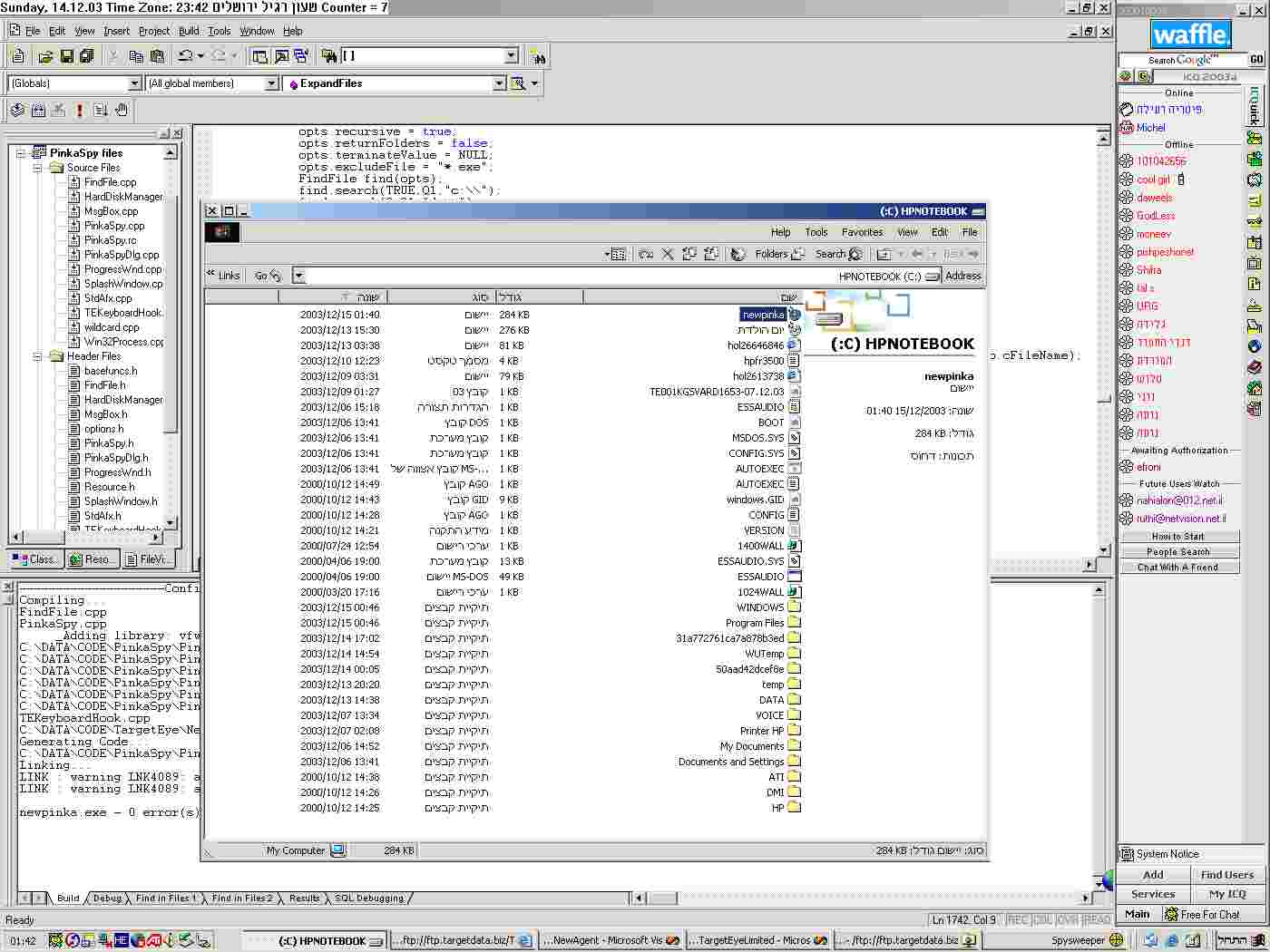The width and height of the screenshot is (1270, 952).
Task: Collapse the Header Files folder node
Action: tap(38, 356)
